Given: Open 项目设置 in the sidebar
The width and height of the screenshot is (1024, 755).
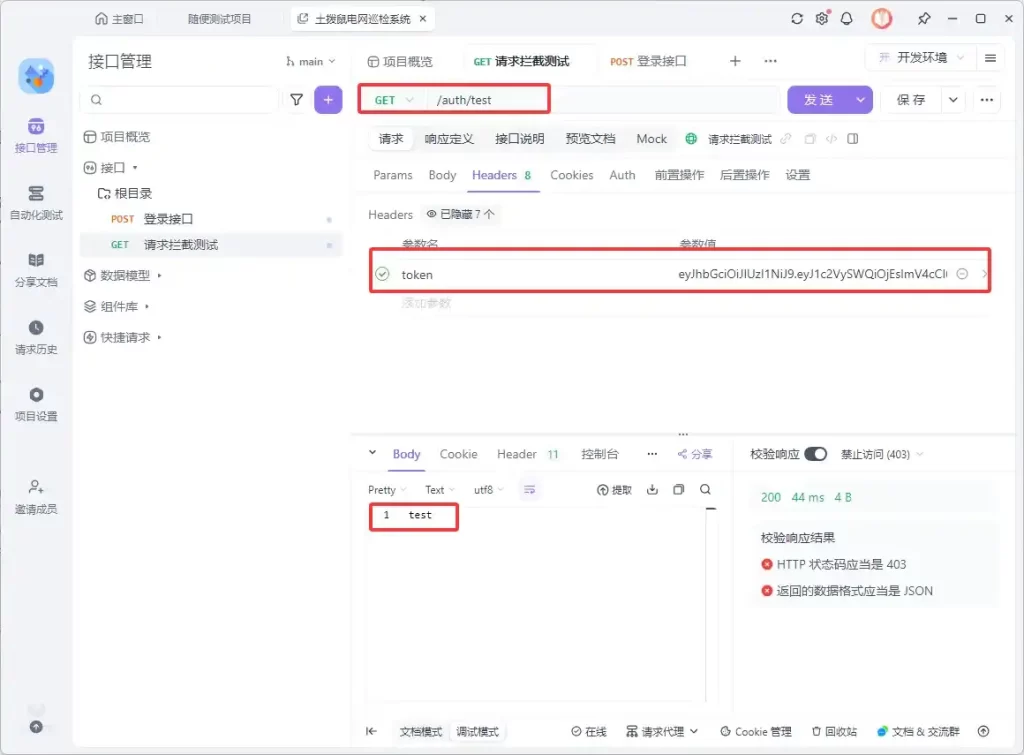Looking at the screenshot, I should point(36,404).
